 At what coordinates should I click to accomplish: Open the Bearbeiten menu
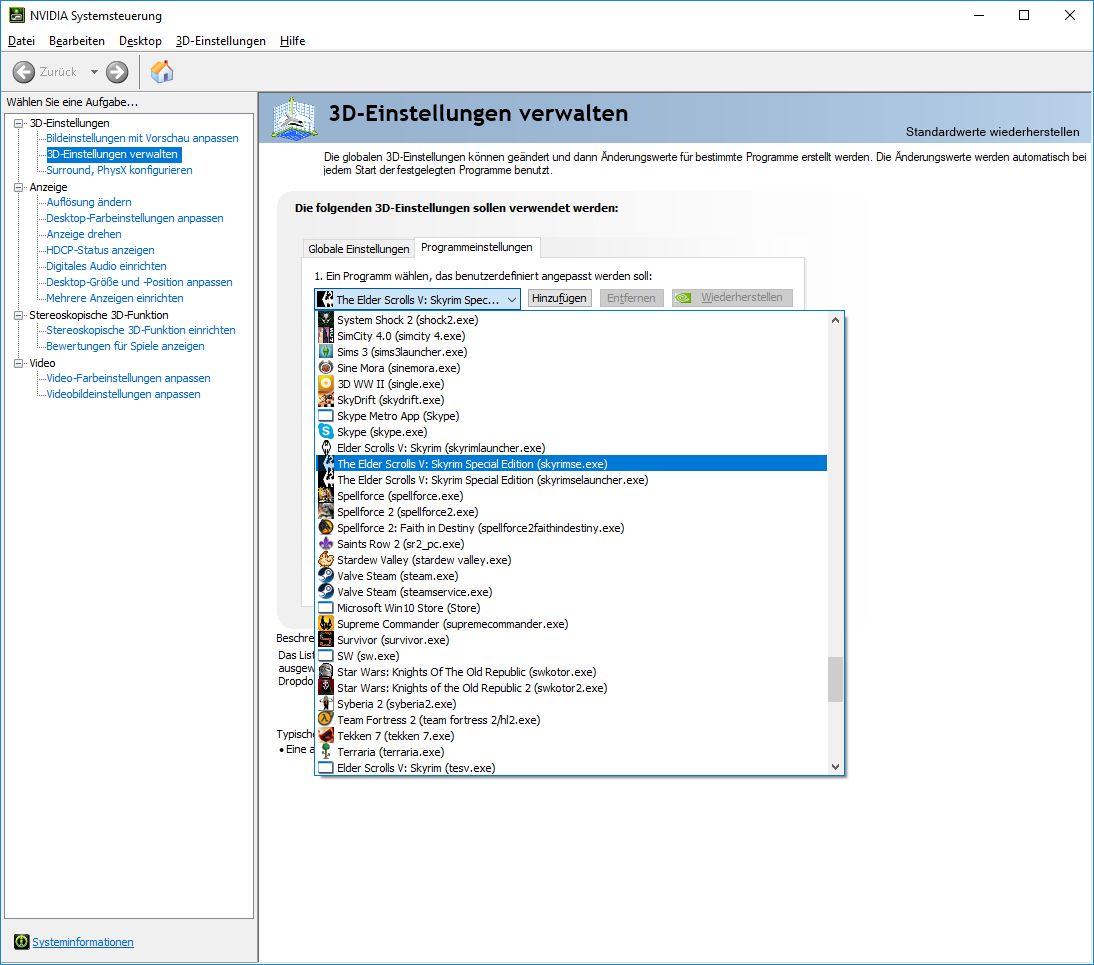pyautogui.click(x=77, y=40)
